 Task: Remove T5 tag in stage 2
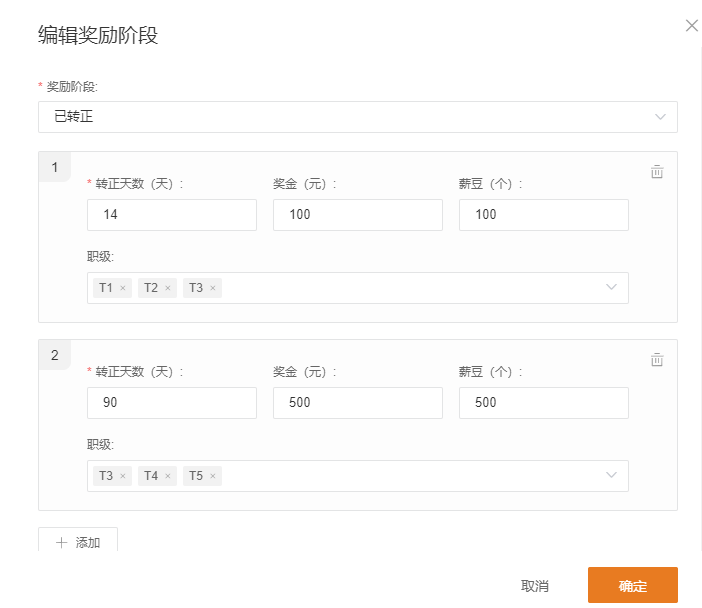click(x=213, y=476)
